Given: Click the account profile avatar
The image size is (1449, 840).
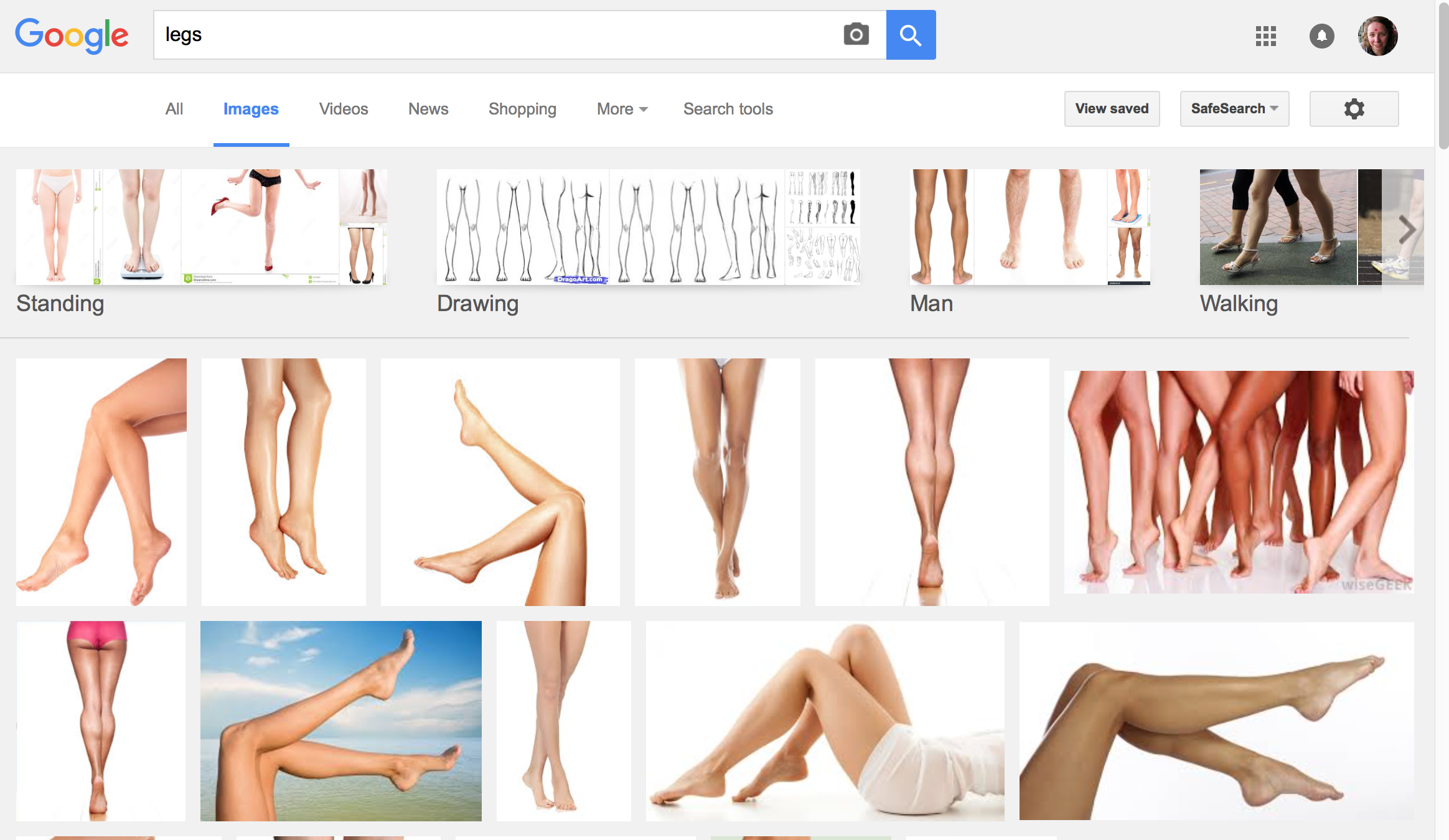Looking at the screenshot, I should coord(1377,36).
